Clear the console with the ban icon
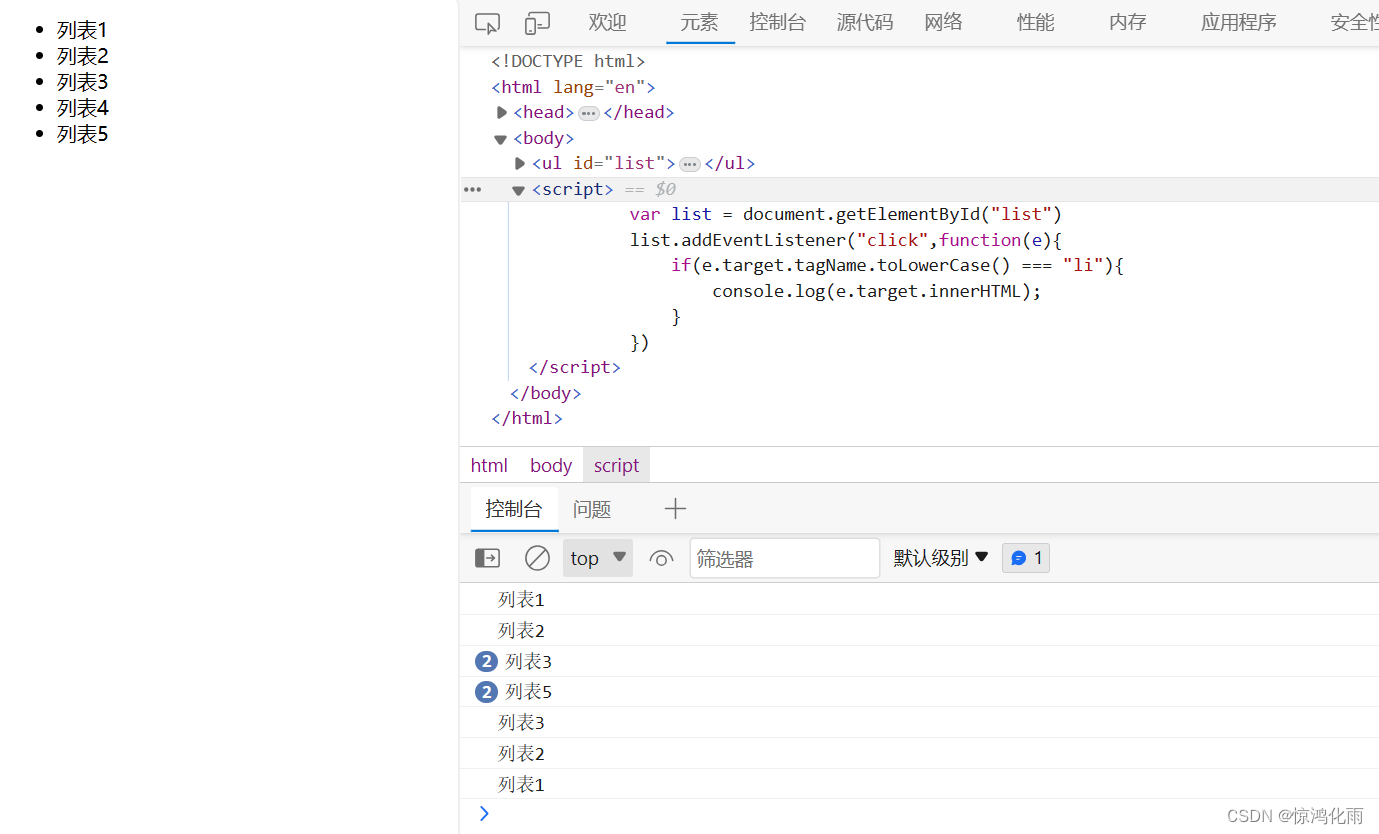Image resolution: width=1379 pixels, height=834 pixels. click(x=537, y=558)
